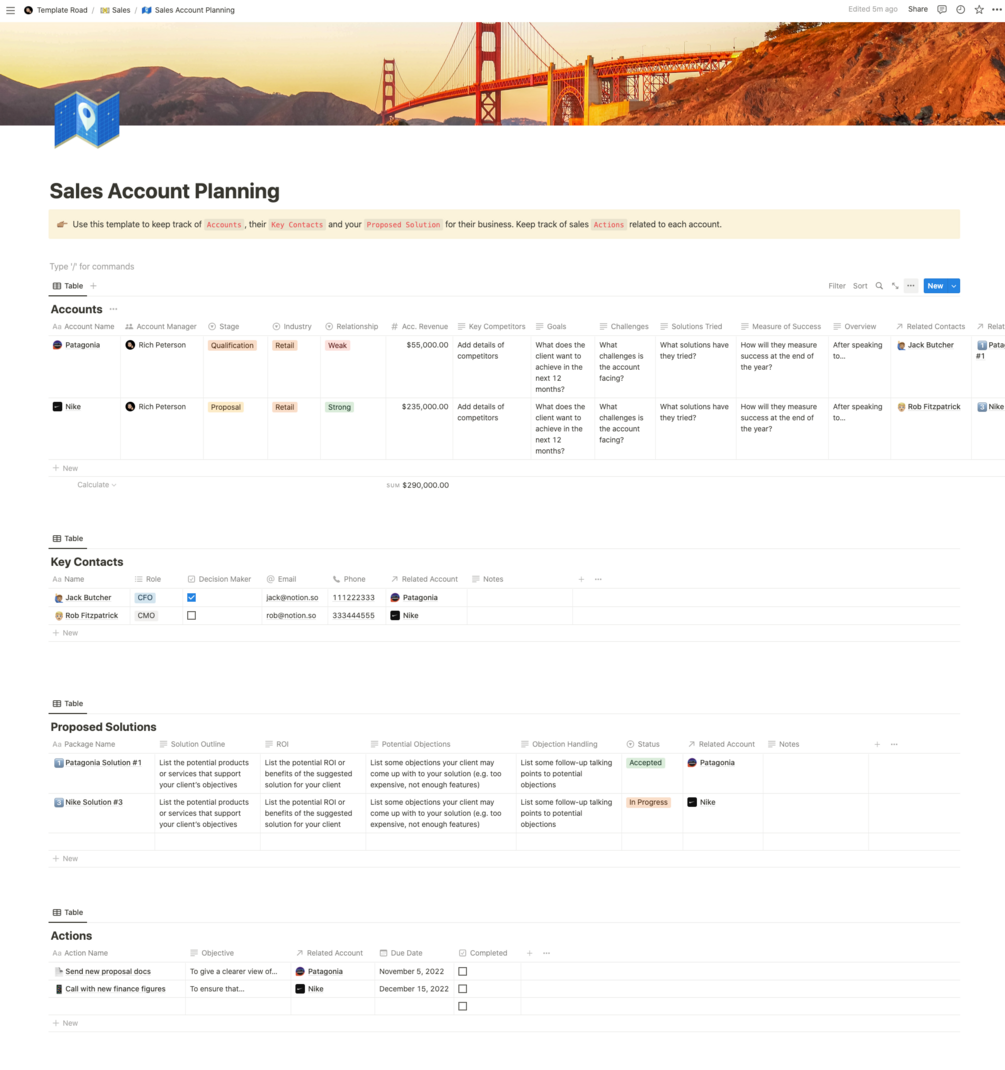Image resolution: width=1005 pixels, height=1070 pixels.
Task: Star this page as favorite
Action: pyautogui.click(x=979, y=10)
